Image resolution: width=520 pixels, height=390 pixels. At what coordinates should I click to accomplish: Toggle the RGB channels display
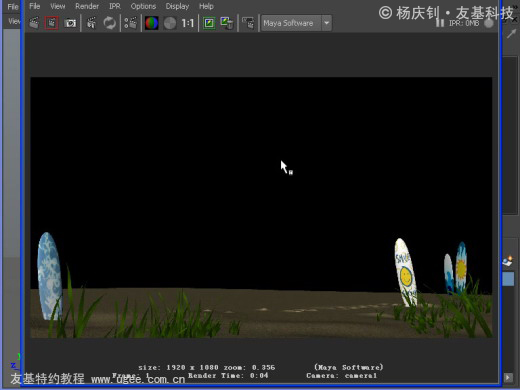point(152,23)
